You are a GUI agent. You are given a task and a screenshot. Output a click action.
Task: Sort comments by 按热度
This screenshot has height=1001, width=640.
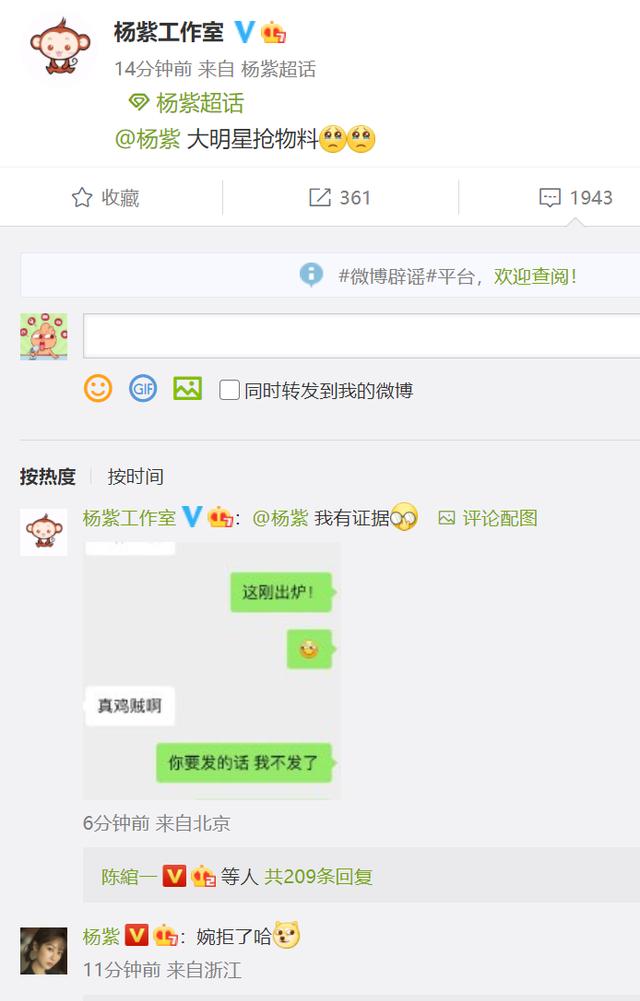pyautogui.click(x=48, y=476)
